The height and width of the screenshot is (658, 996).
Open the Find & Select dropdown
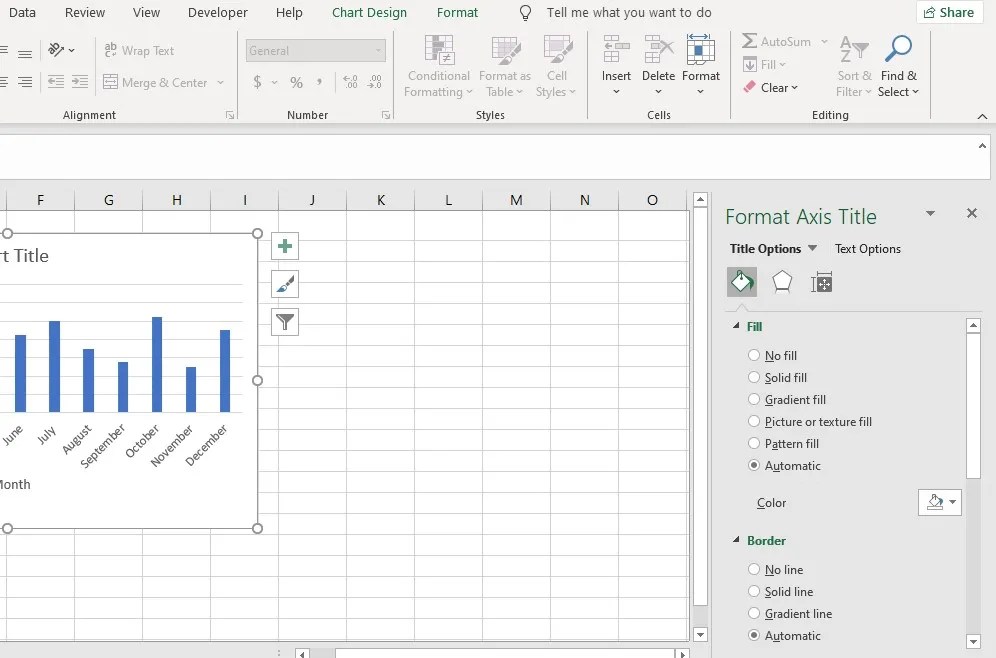(898, 65)
